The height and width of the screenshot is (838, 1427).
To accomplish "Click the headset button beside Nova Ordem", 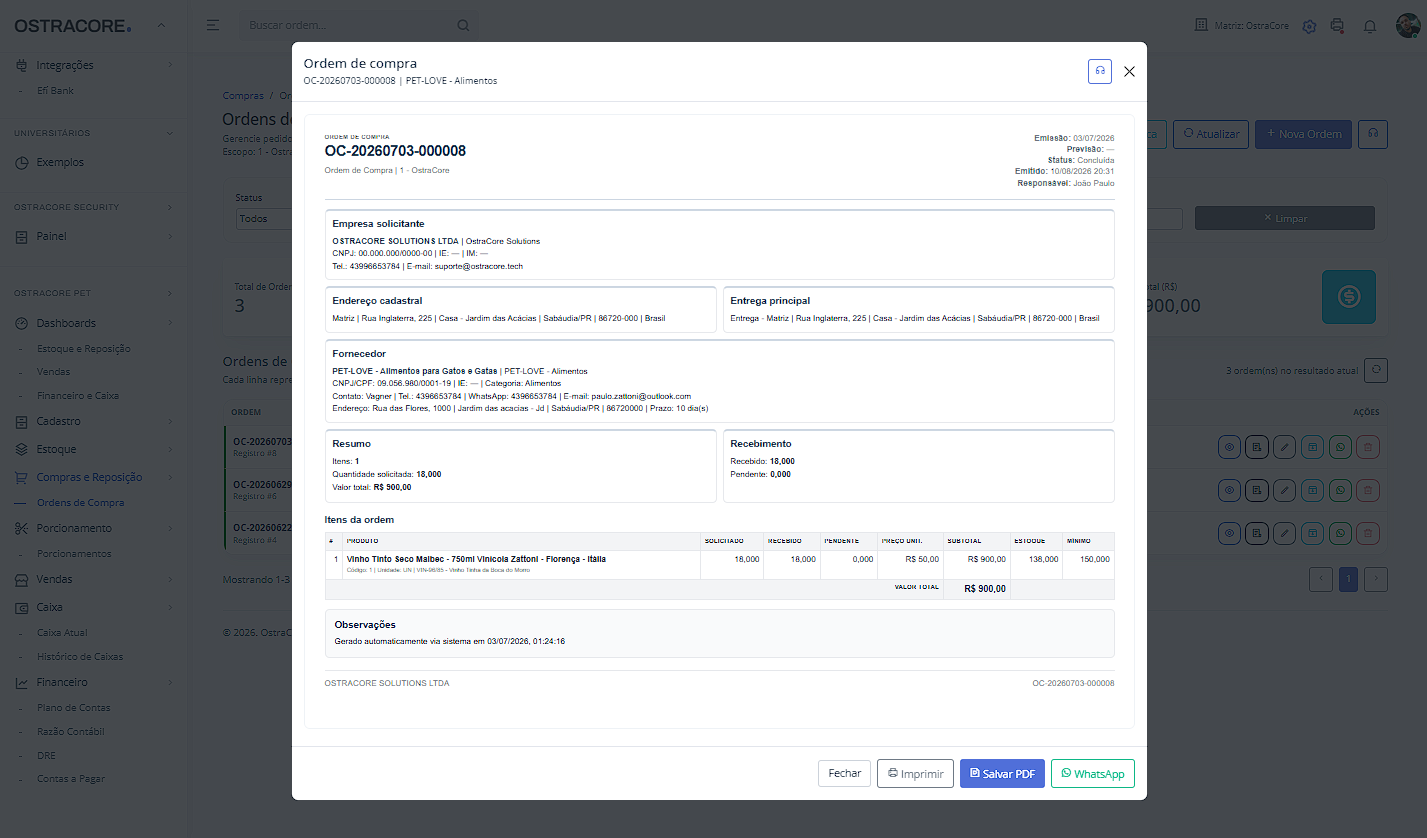I will (x=1374, y=134).
